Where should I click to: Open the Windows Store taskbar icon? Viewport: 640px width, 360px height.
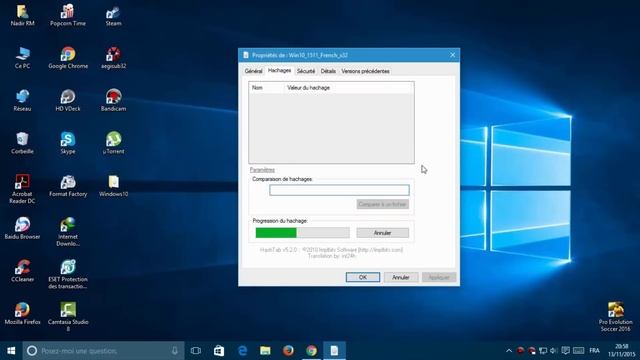click(219, 351)
